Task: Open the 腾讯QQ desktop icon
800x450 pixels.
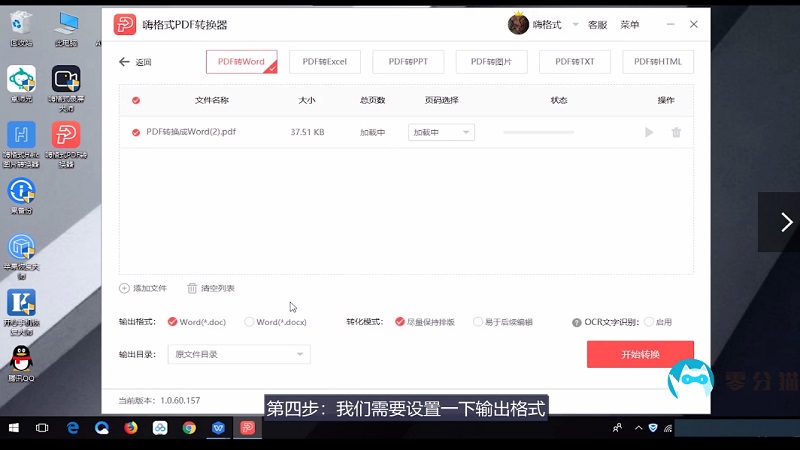Action: (20, 360)
